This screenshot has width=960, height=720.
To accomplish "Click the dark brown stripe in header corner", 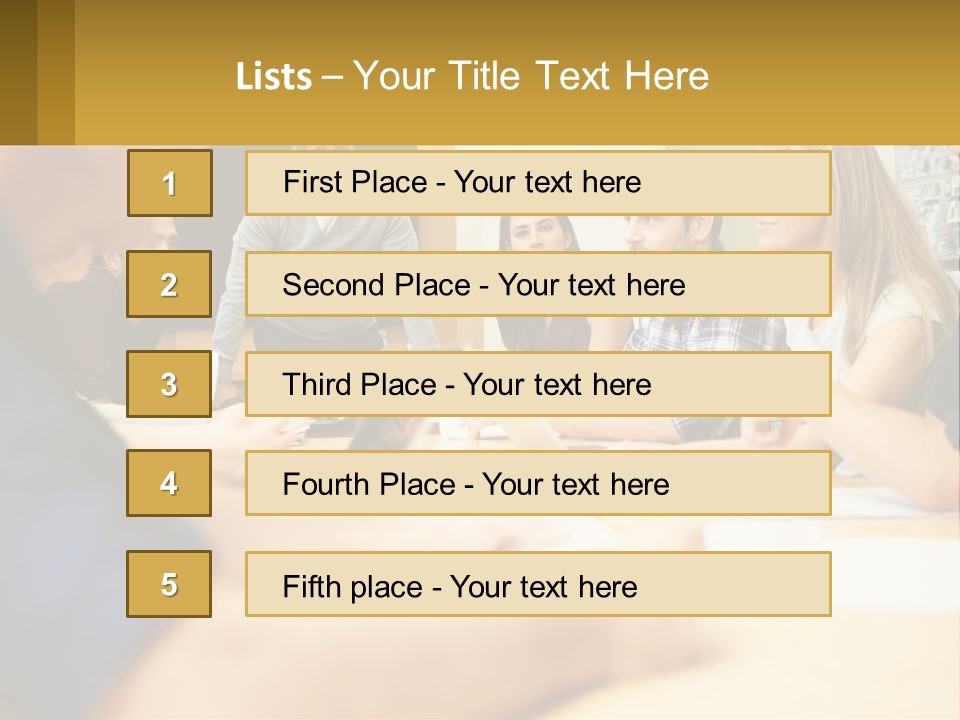I will click(18, 72).
